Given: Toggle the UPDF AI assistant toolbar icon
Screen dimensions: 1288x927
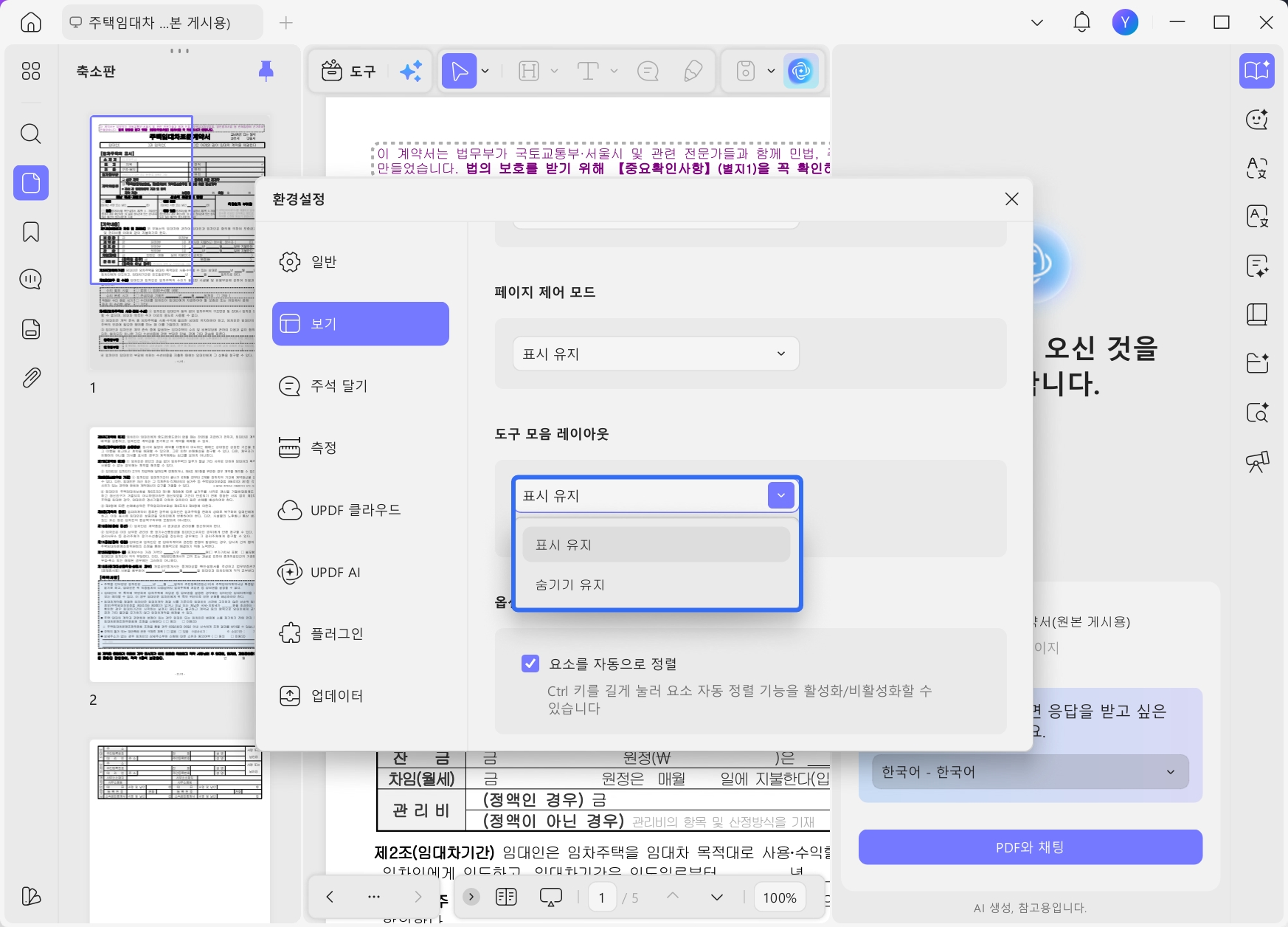Looking at the screenshot, I should click(x=801, y=71).
